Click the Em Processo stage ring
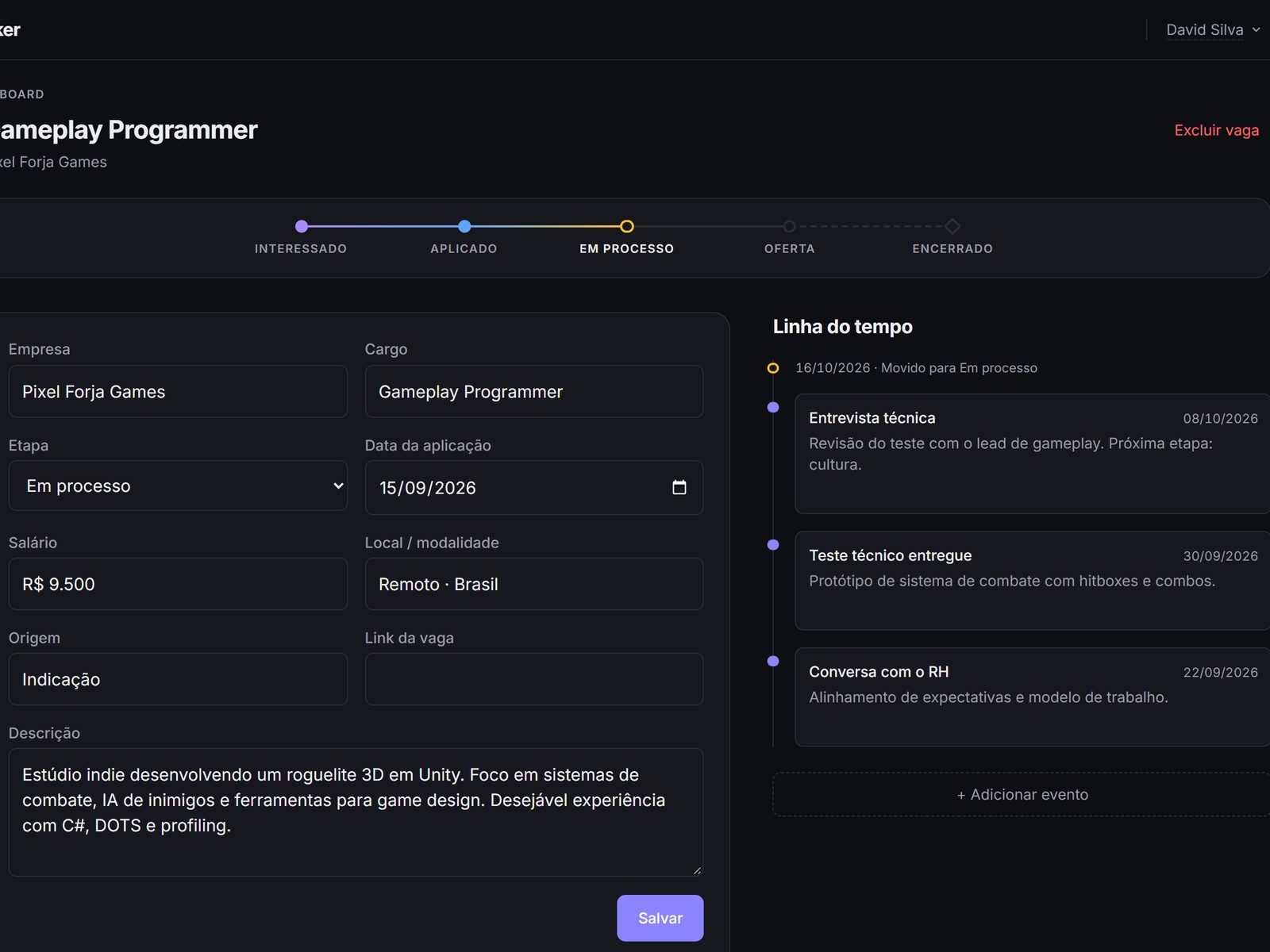1270x952 pixels. pyautogui.click(x=627, y=226)
